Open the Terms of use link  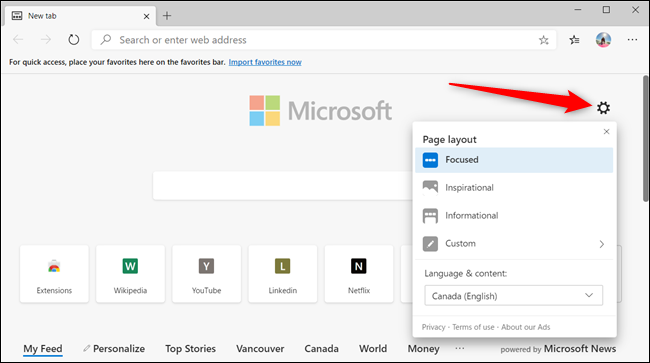click(x=473, y=327)
